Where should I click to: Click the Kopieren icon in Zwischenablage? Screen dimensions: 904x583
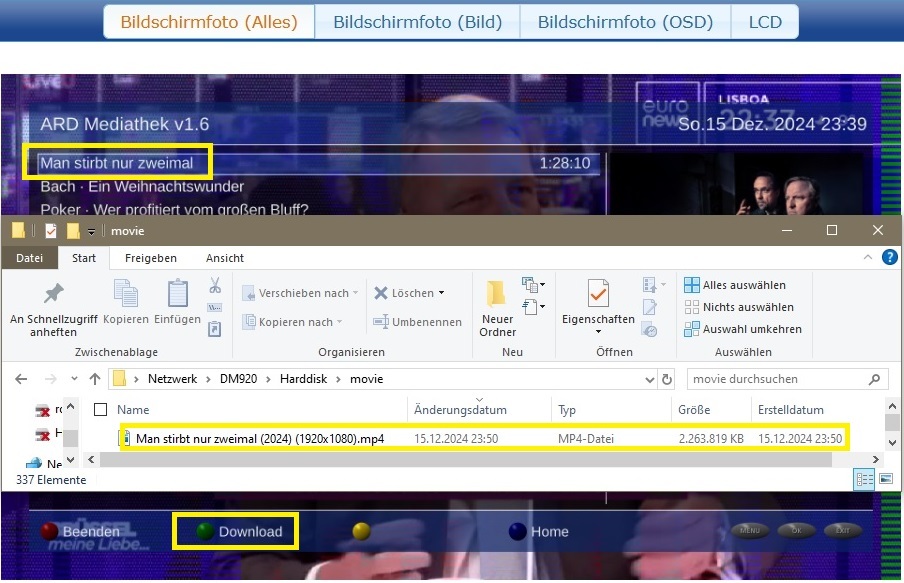coord(126,294)
